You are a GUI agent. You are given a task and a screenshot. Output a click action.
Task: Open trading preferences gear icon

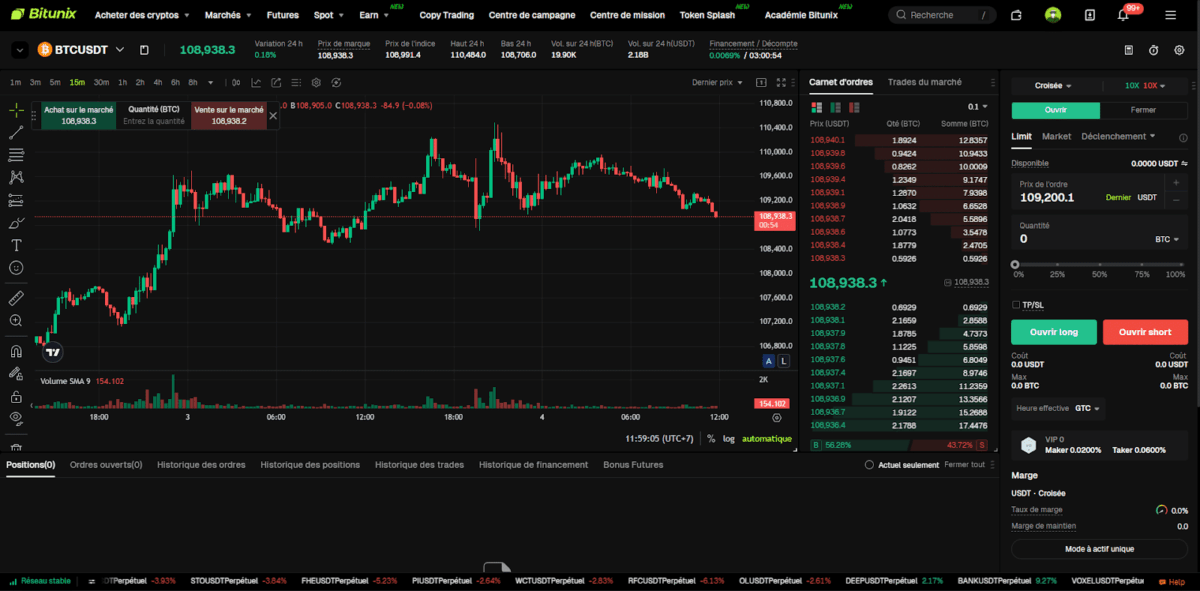pos(1179,50)
